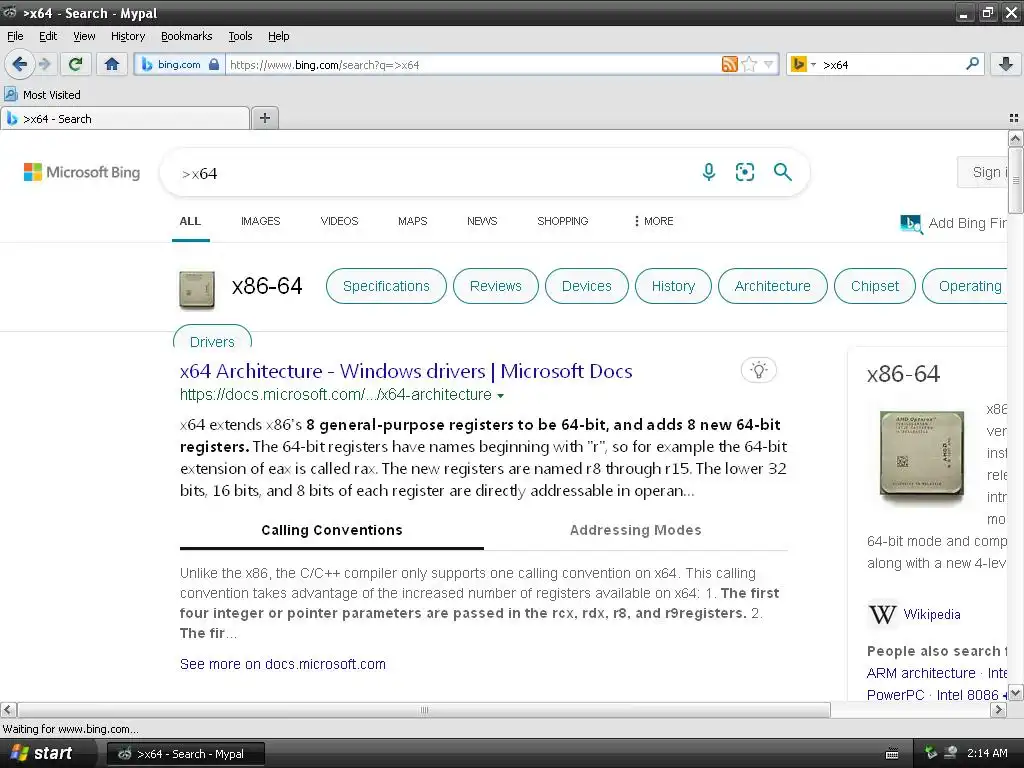
Task: Click the Add Bing Finder extension icon
Action: click(x=911, y=224)
